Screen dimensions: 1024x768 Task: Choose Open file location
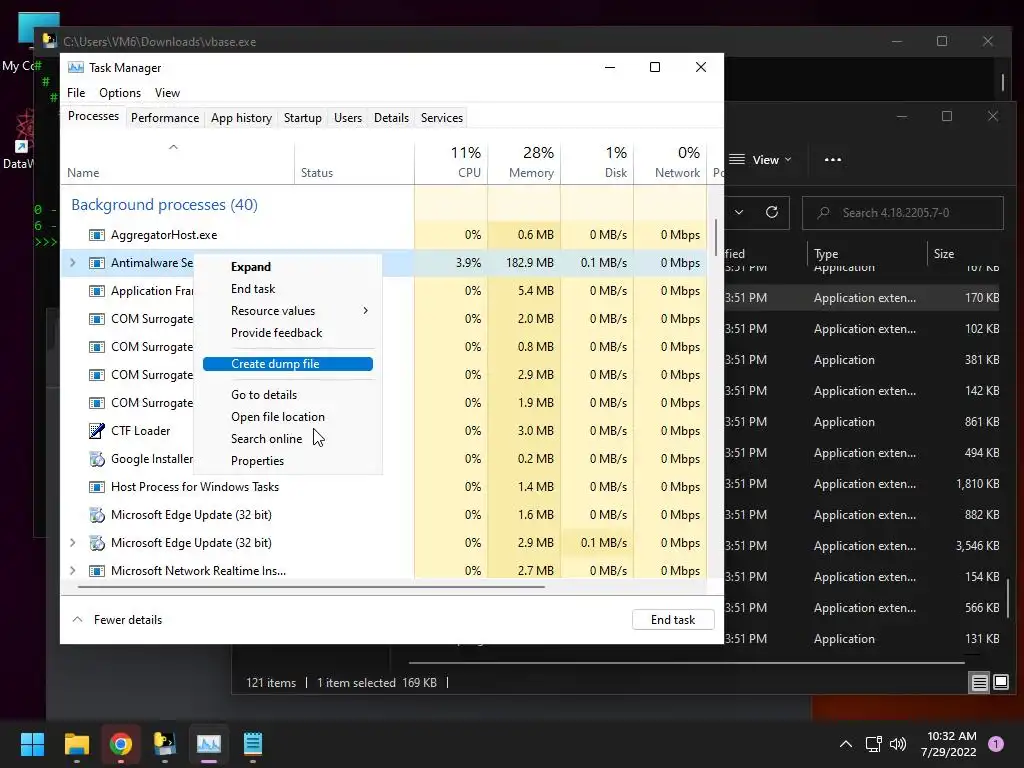coord(288,417)
